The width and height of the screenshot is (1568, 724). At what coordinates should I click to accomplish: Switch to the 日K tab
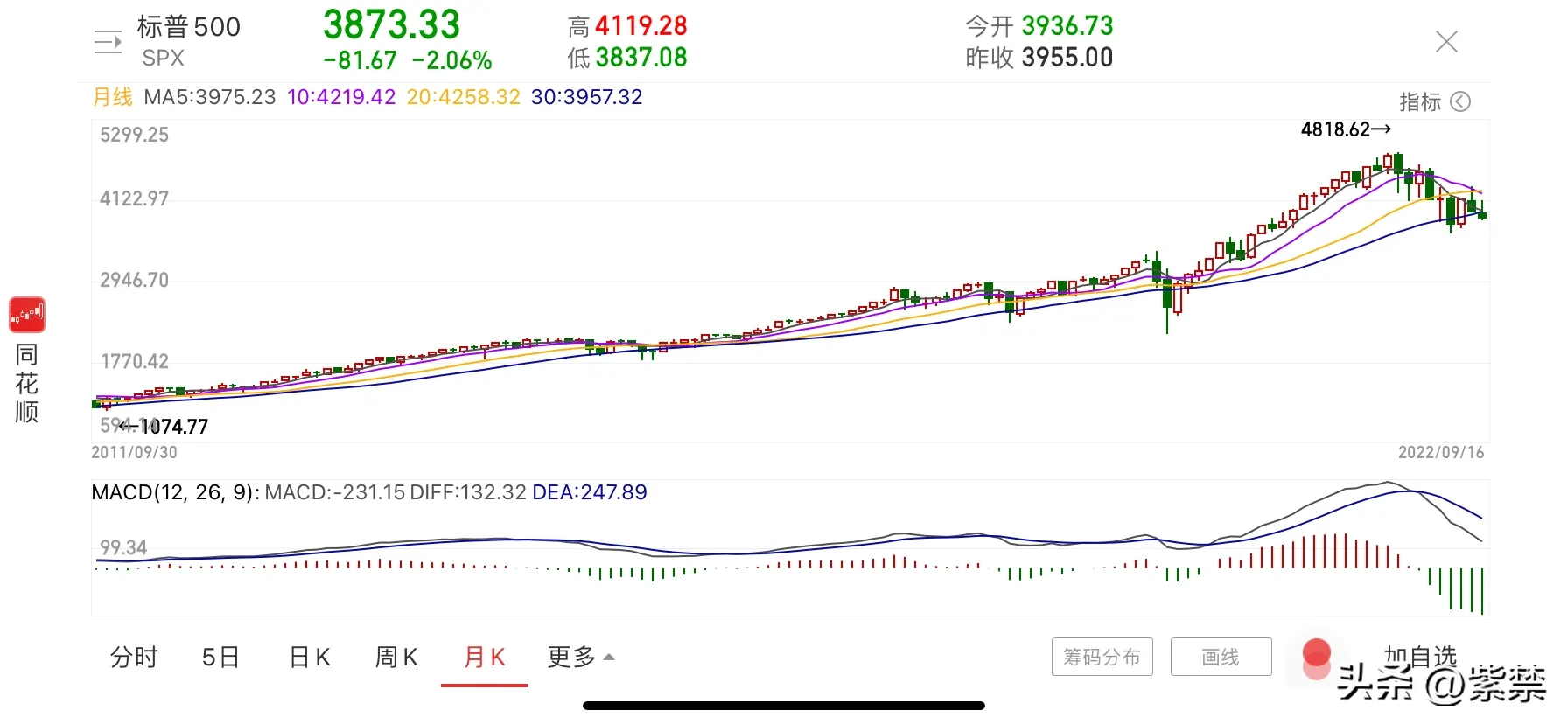pyautogui.click(x=310, y=657)
